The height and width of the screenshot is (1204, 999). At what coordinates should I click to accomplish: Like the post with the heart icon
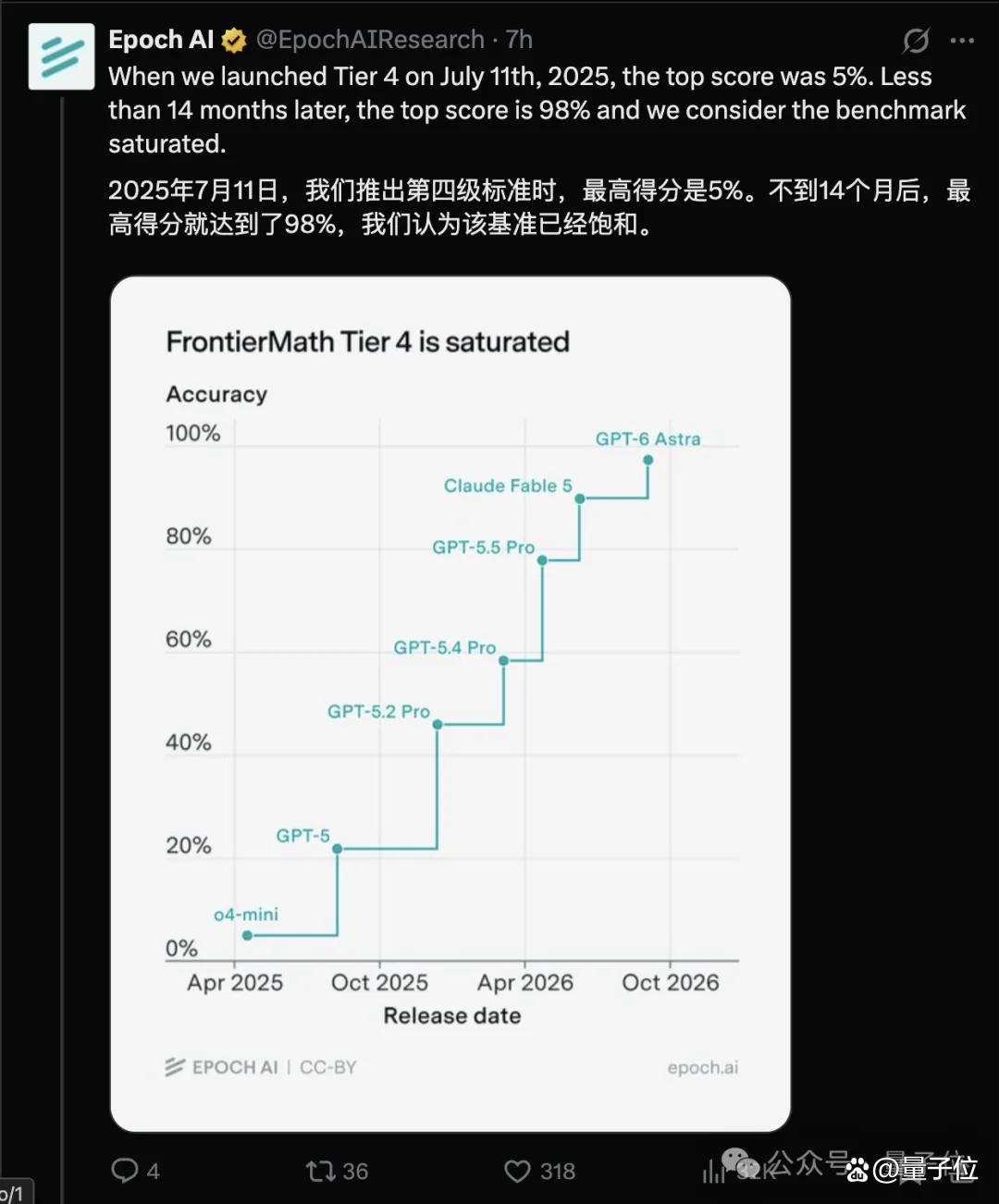click(x=517, y=1172)
